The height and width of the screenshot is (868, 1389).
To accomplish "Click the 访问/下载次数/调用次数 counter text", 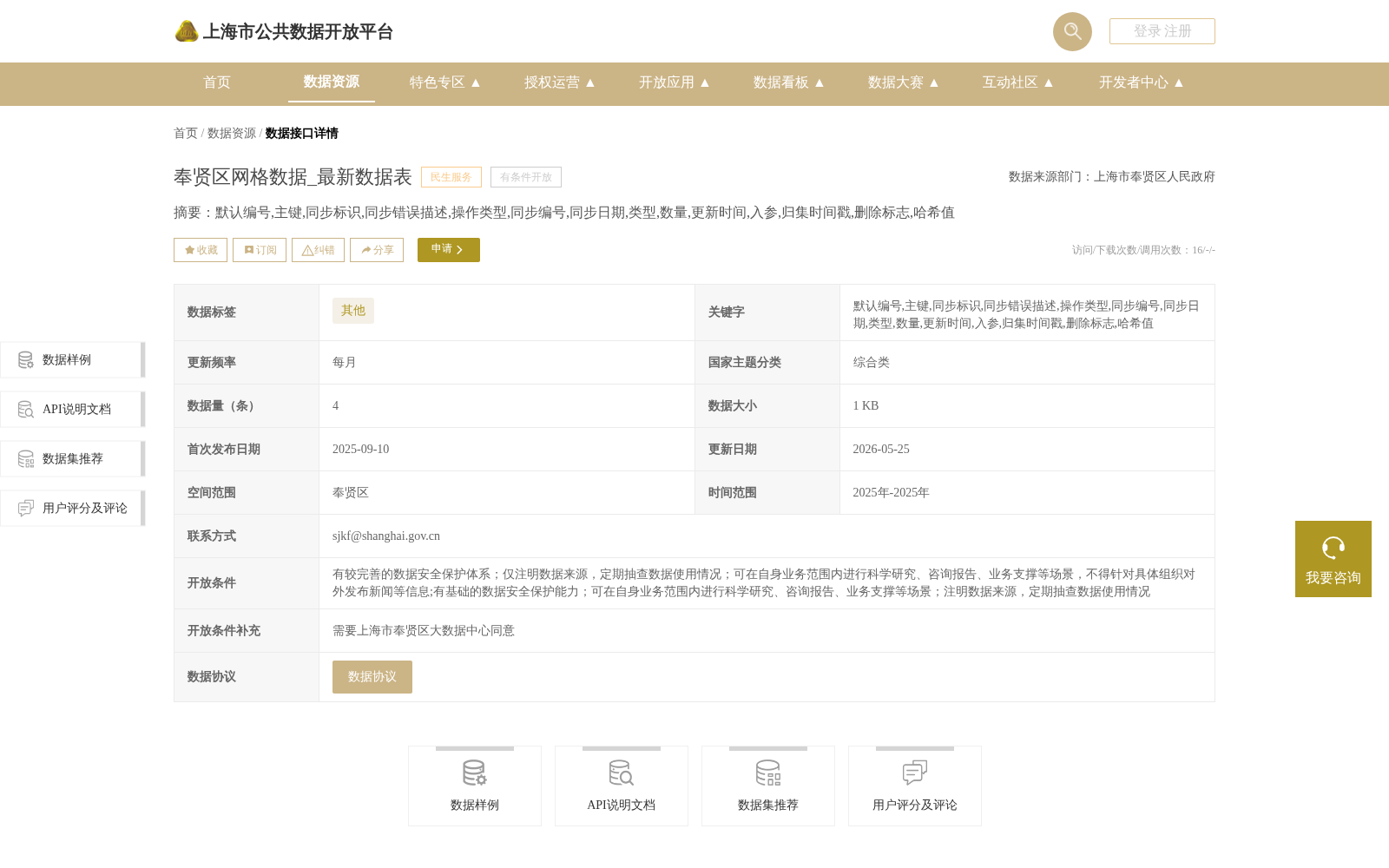I will click(1143, 250).
